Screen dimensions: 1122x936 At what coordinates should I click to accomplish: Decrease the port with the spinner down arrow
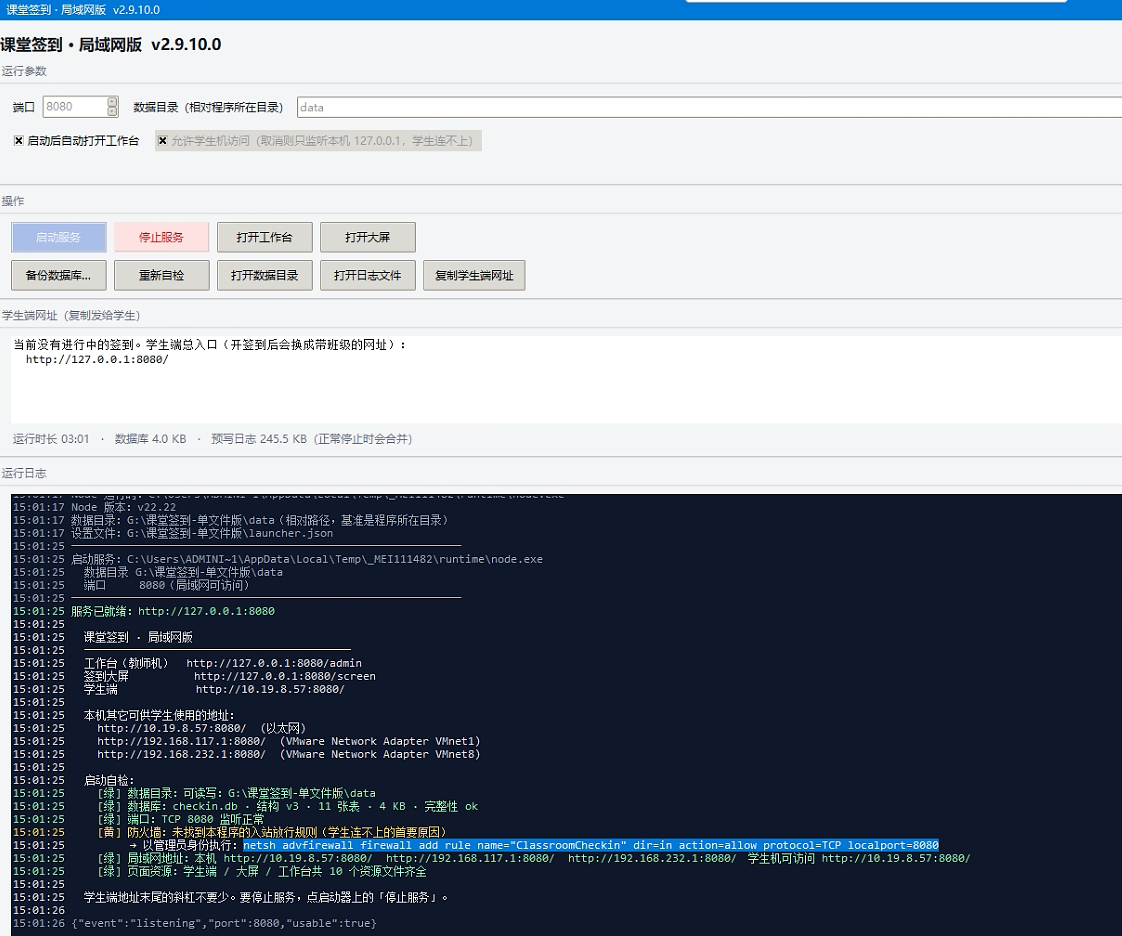(112, 111)
